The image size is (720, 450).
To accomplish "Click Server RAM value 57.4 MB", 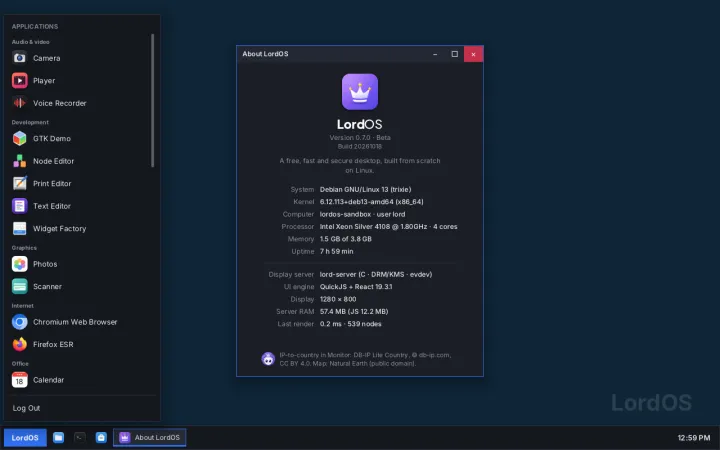I will [x=354, y=311].
